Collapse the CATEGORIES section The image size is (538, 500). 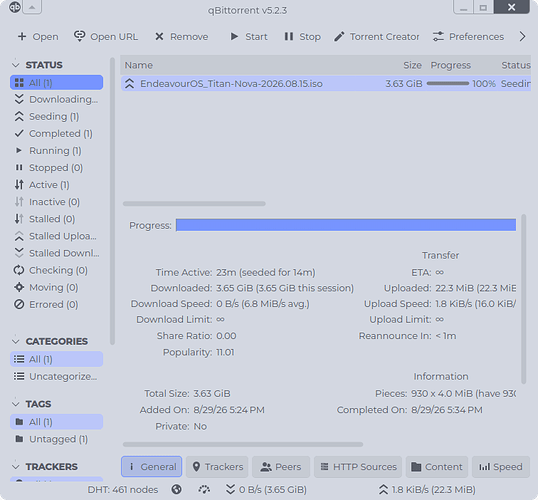coord(15,341)
